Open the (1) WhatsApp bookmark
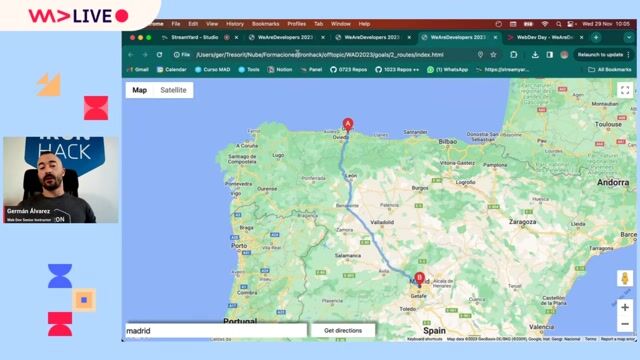 click(x=447, y=70)
